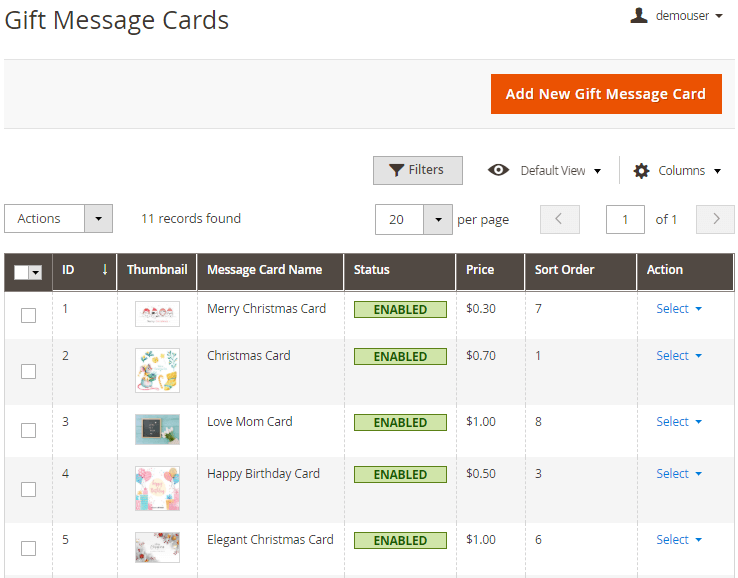This screenshot has height=578, width=738.
Task: Sort by the Sort Order column header
Action: click(581, 272)
